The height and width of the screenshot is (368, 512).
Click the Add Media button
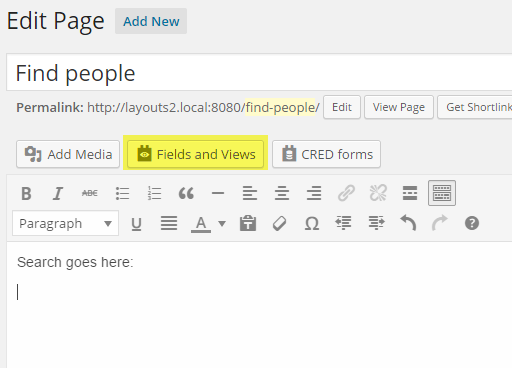[68, 154]
